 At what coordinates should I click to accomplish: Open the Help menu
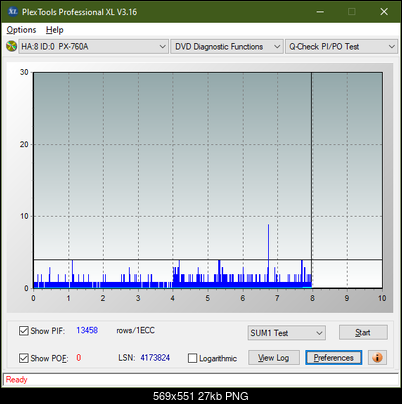click(55, 30)
